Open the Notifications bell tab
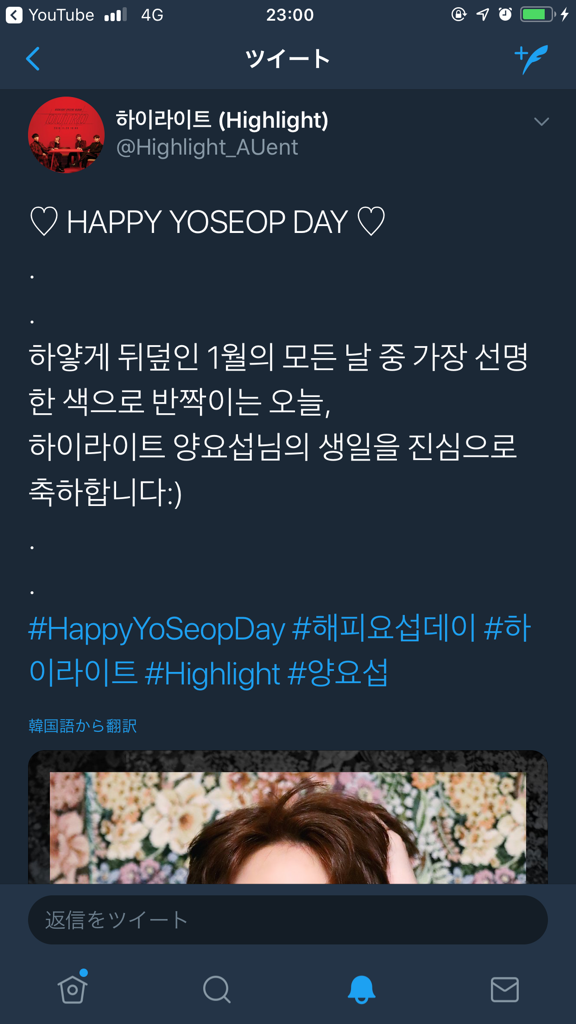This screenshot has height=1024, width=576. click(x=360, y=989)
